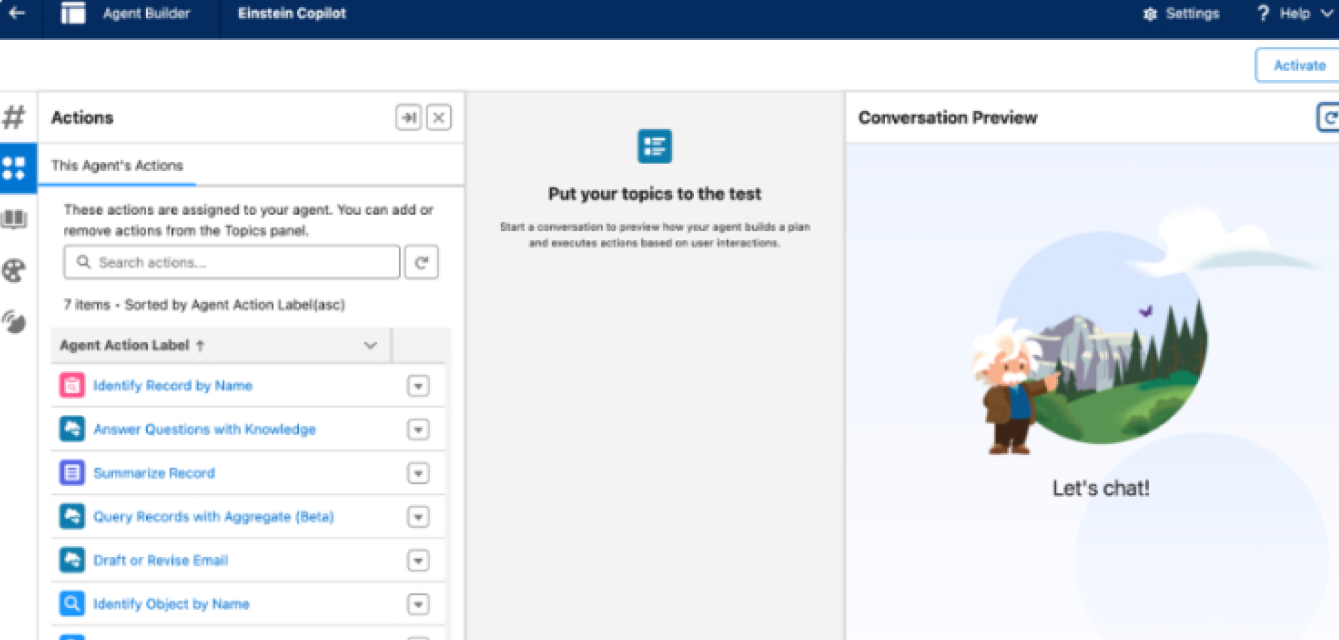This screenshot has height=640, width=1339.
Task: Open the palette sidebar icon
Action: click(14, 270)
